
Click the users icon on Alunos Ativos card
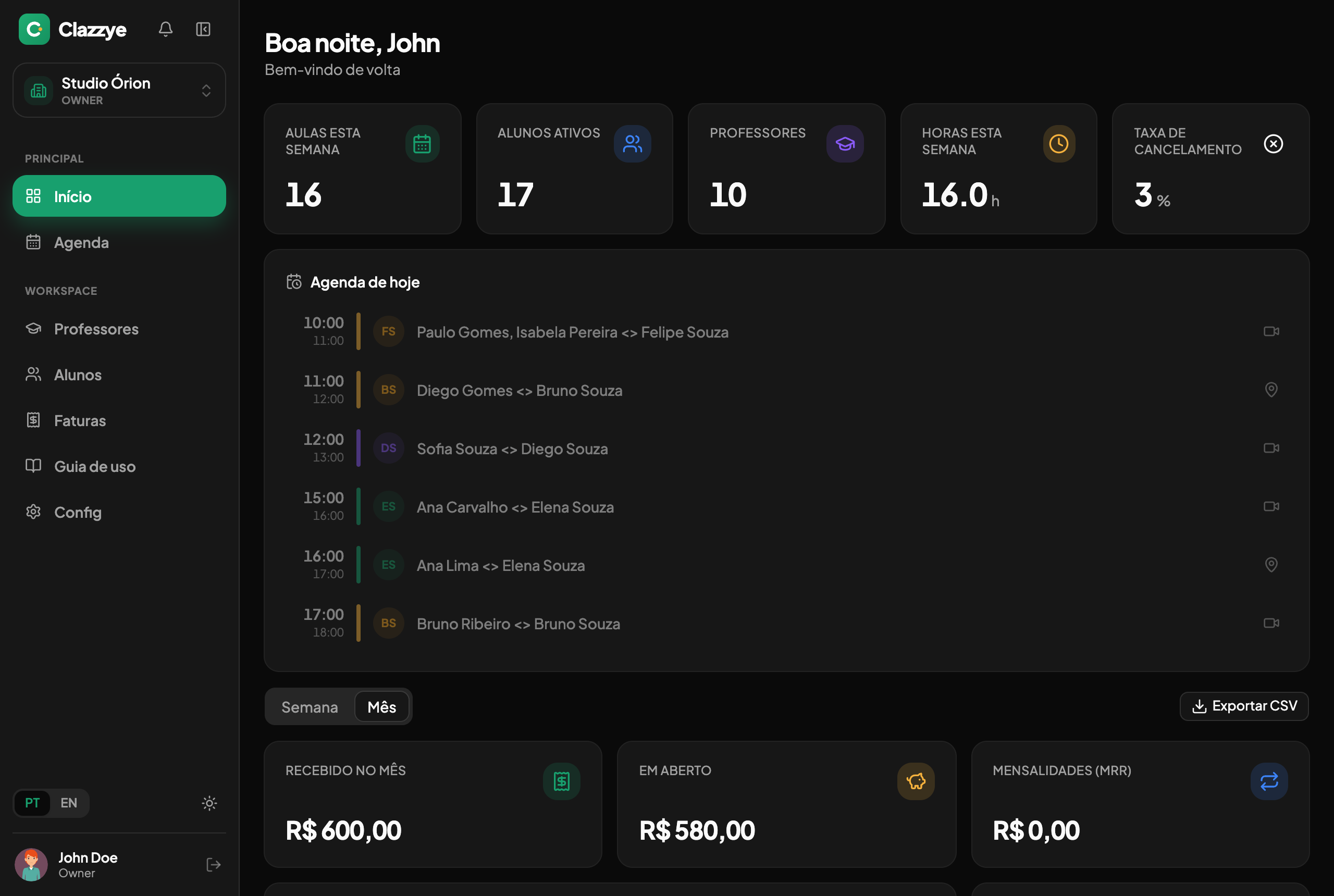632,143
